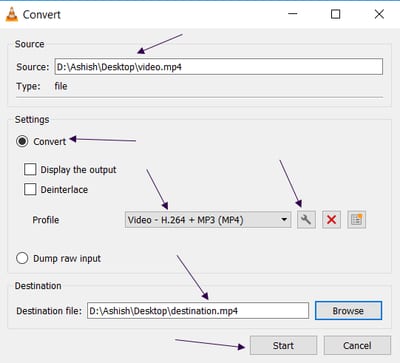Open edit selected profile wrench icon
The height and width of the screenshot is (363, 400).
click(x=306, y=220)
